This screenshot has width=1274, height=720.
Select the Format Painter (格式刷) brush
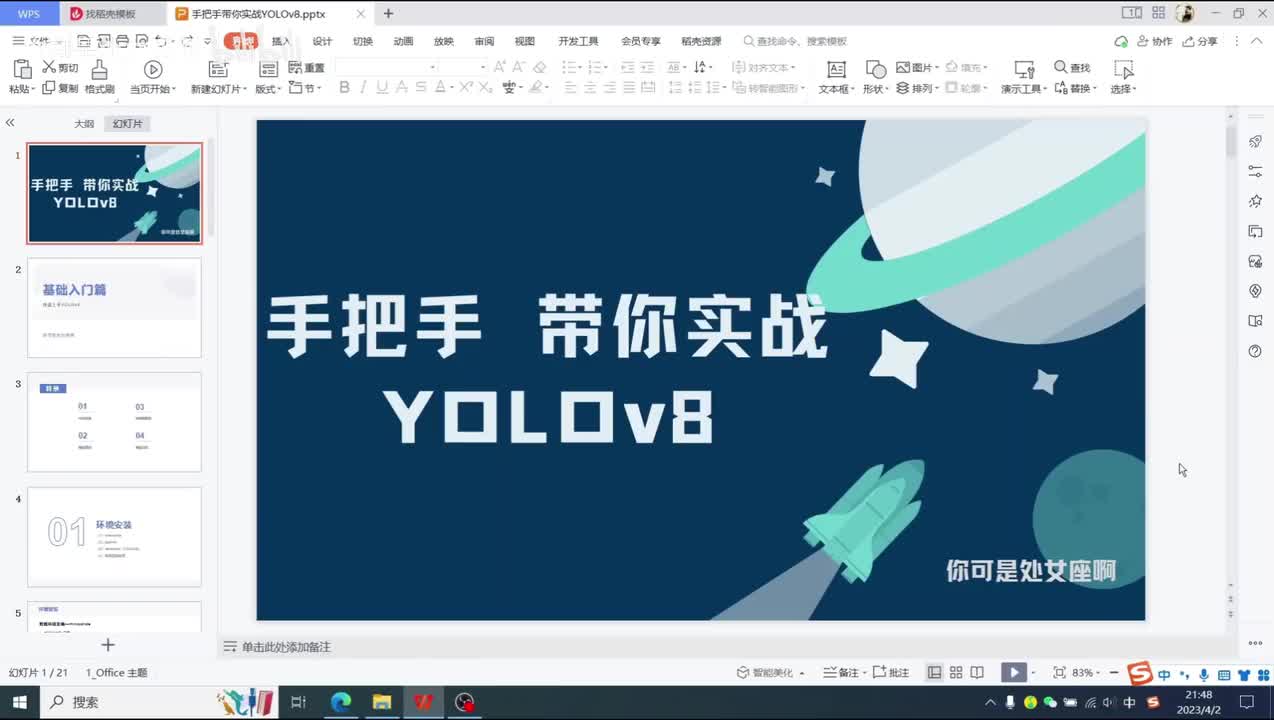tap(99, 69)
